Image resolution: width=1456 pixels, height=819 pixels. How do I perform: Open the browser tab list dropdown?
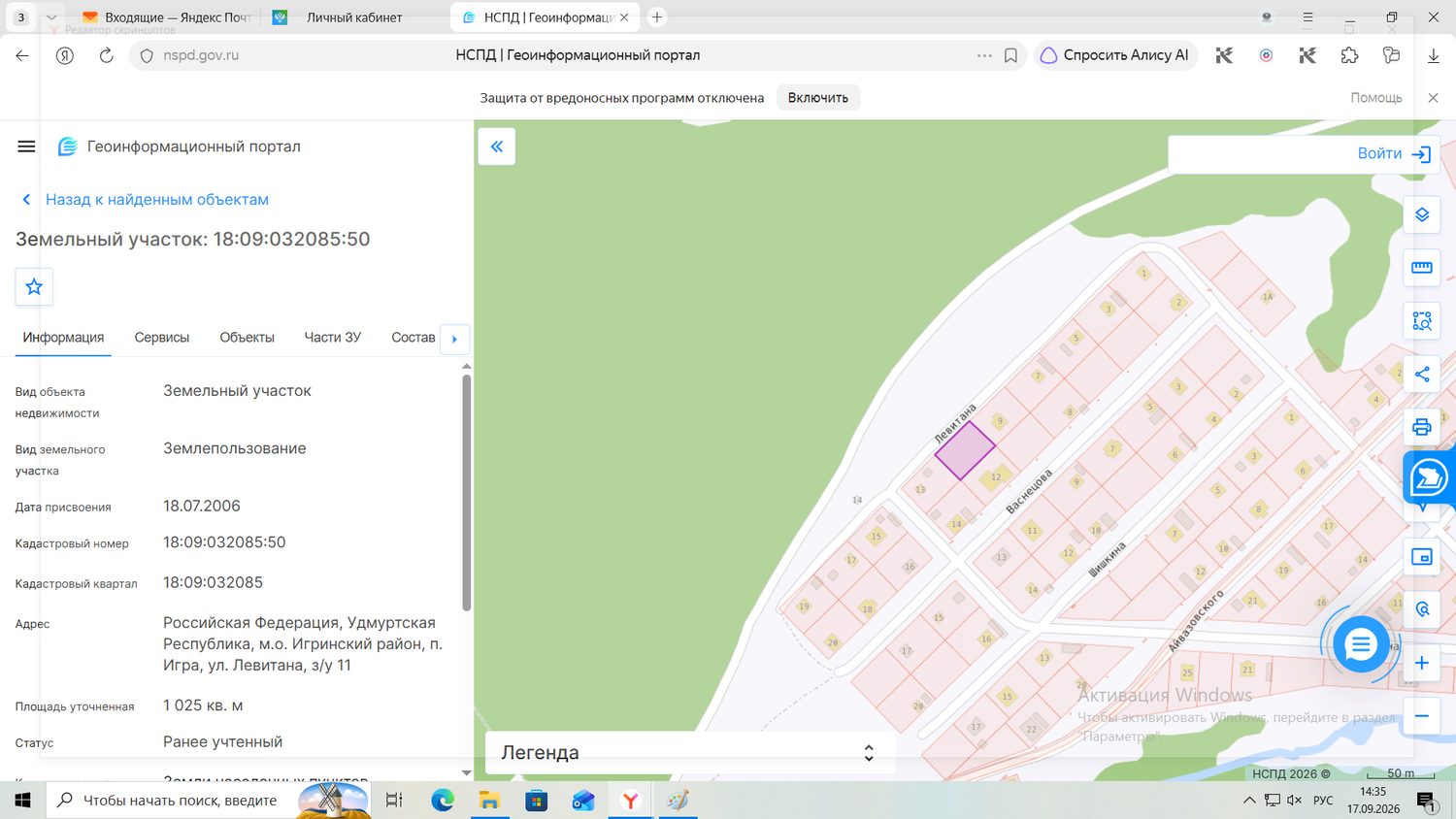pyautogui.click(x=51, y=17)
